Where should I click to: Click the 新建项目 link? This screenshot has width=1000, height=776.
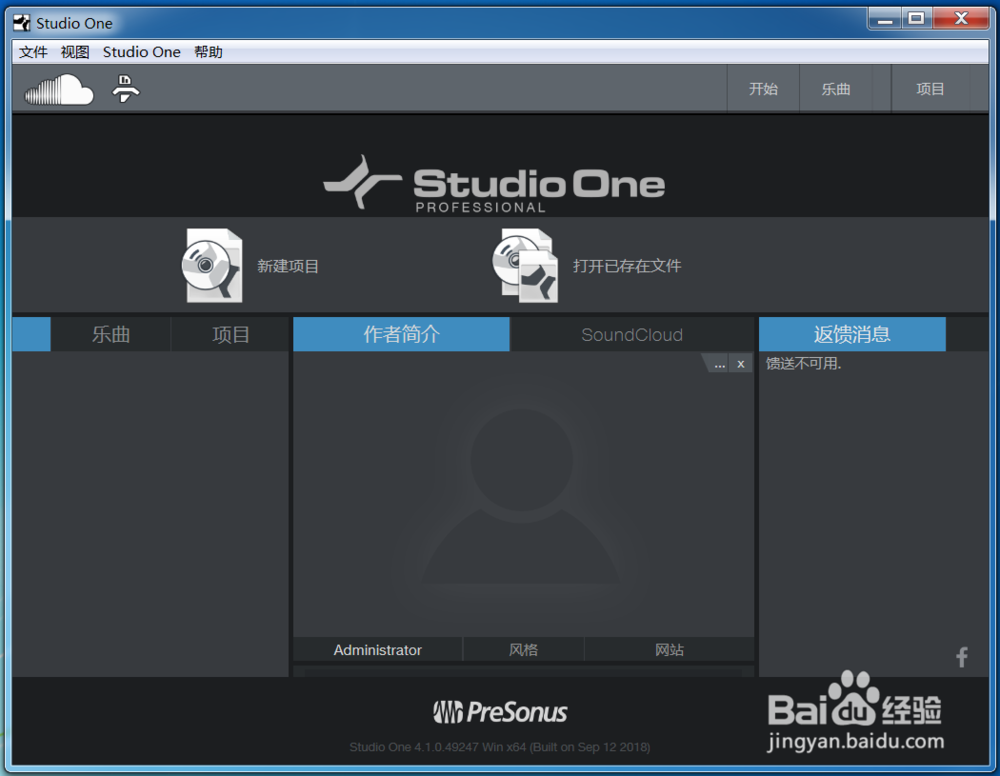pyautogui.click(x=288, y=266)
